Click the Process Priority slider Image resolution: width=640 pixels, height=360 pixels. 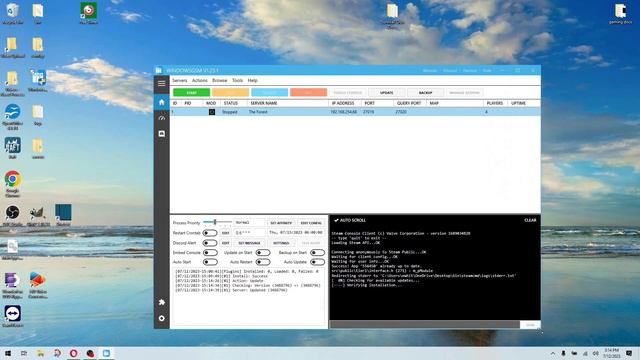click(x=217, y=222)
